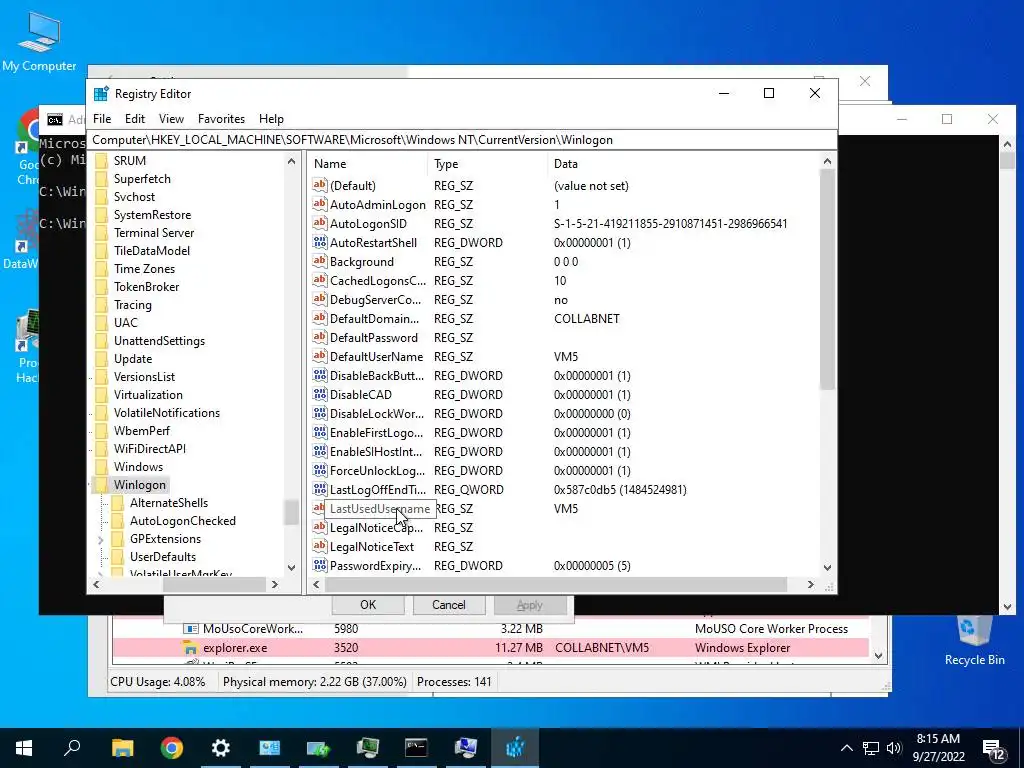The height and width of the screenshot is (768, 1024).
Task: Launch Google Chrome from the taskbar
Action: point(171,748)
